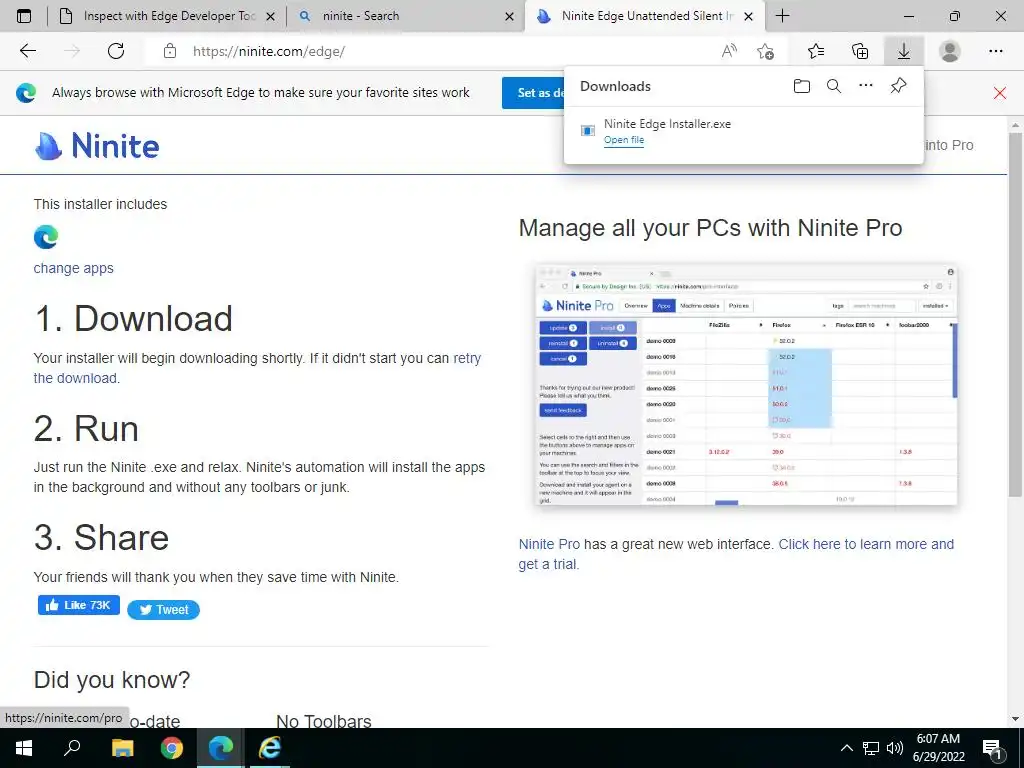Open Collections icon in toolbar

coord(860,51)
